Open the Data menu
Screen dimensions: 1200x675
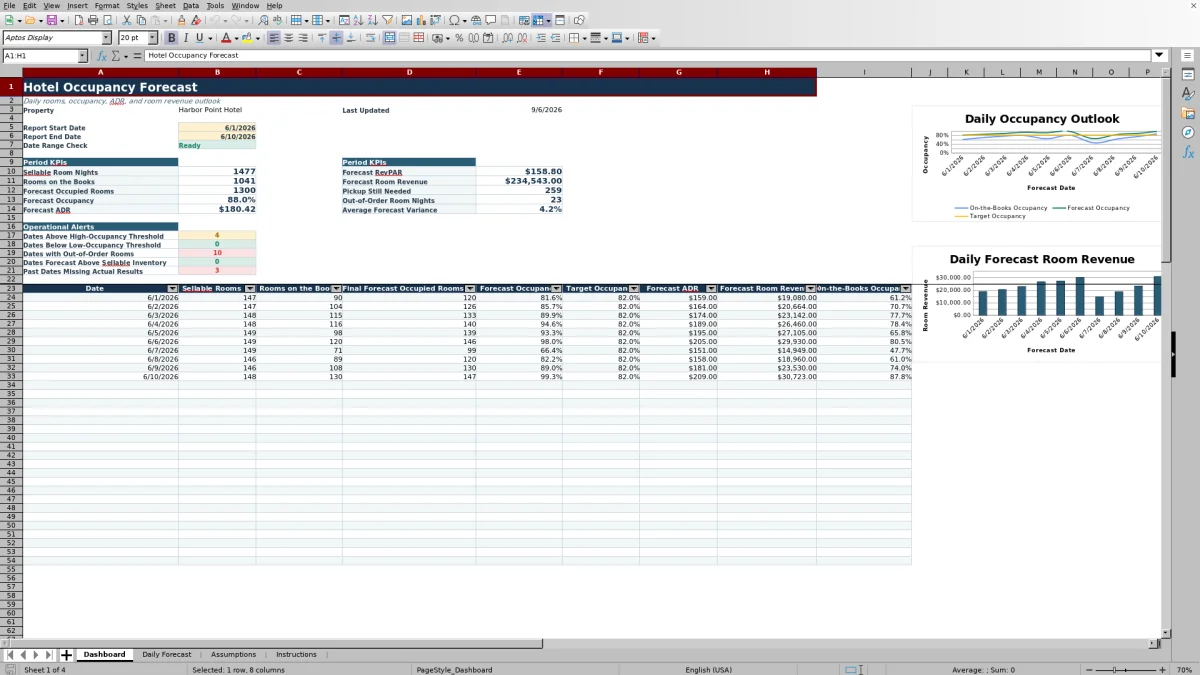[x=190, y=6]
